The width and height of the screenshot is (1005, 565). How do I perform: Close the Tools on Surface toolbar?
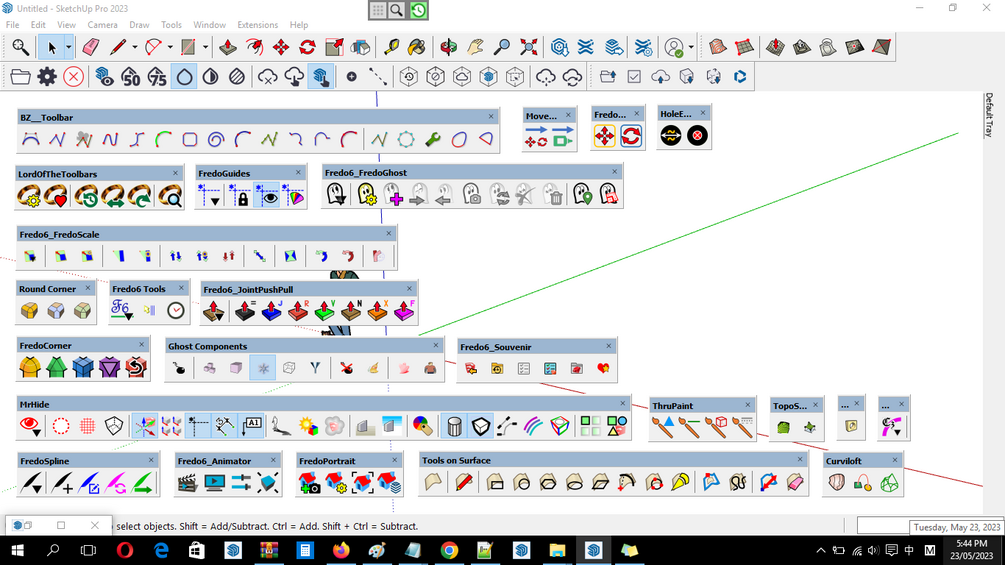800,459
